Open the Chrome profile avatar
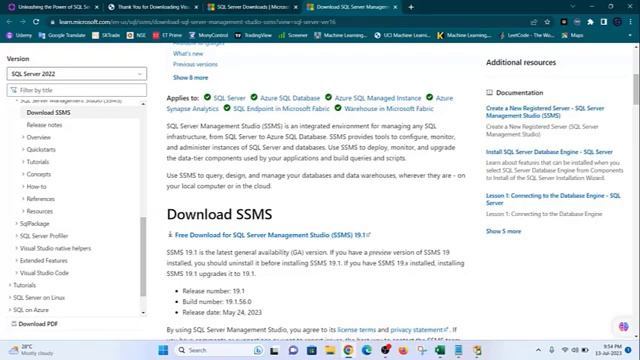Viewport: 640px width, 360px height. point(617,22)
